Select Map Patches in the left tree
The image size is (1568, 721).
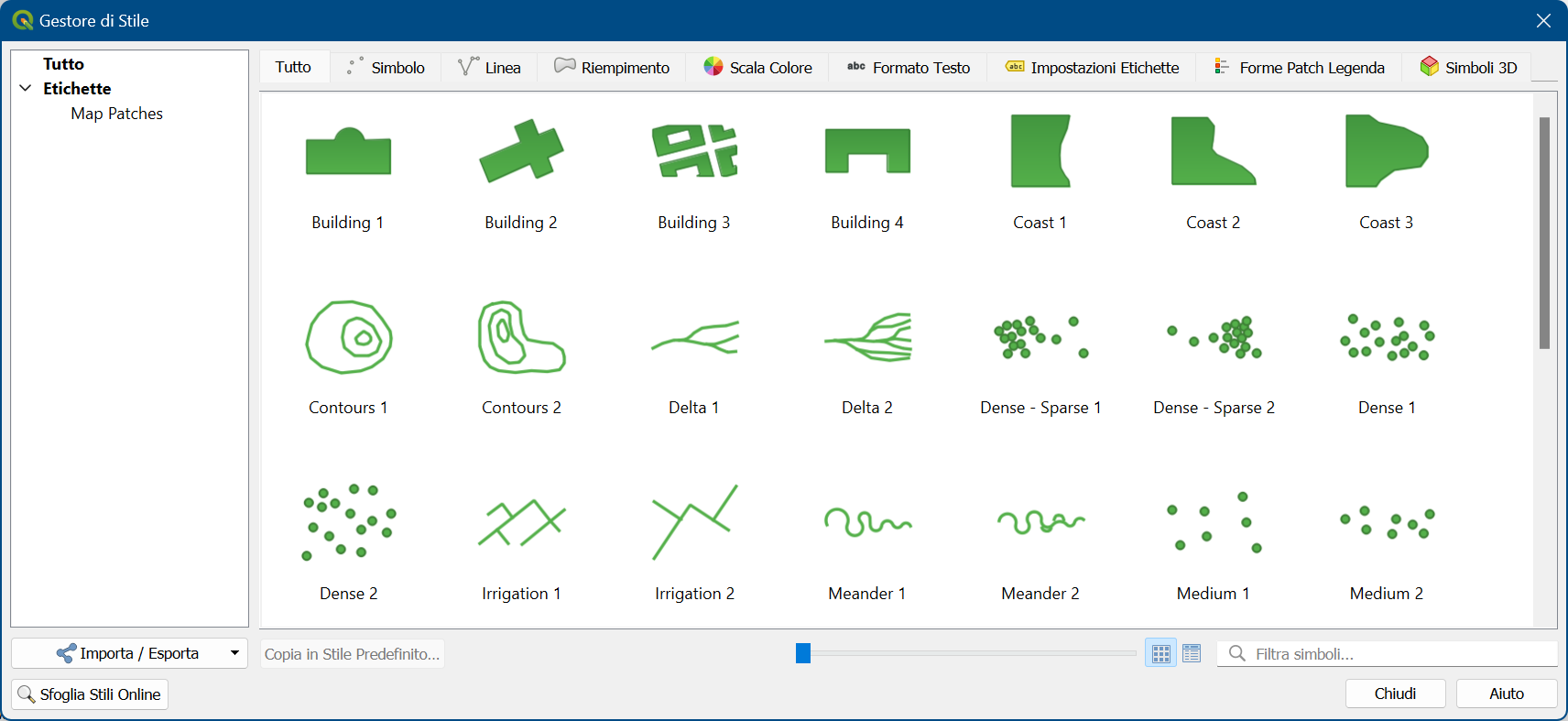(116, 114)
